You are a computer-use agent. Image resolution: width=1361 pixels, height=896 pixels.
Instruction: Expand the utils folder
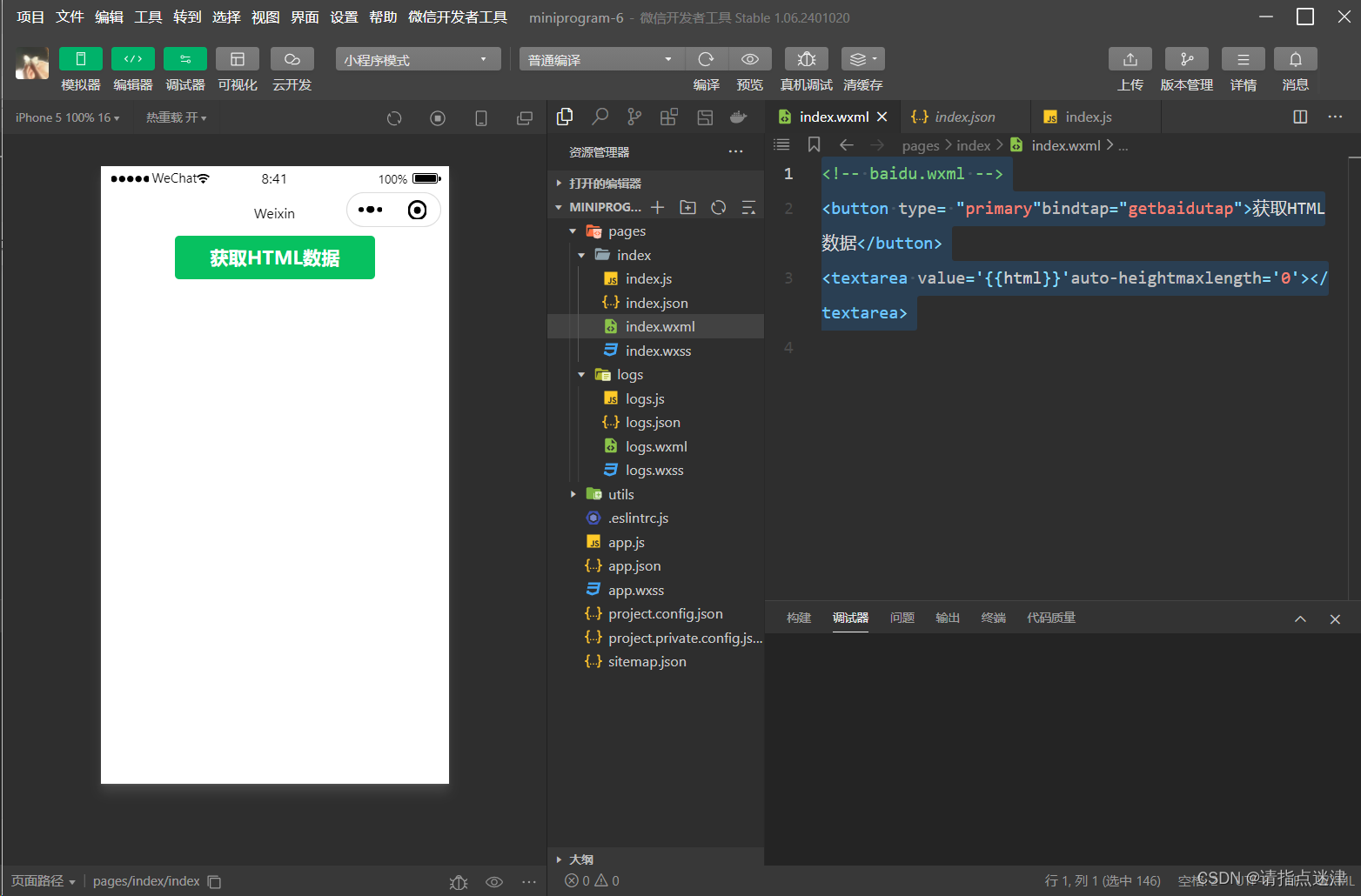click(573, 494)
